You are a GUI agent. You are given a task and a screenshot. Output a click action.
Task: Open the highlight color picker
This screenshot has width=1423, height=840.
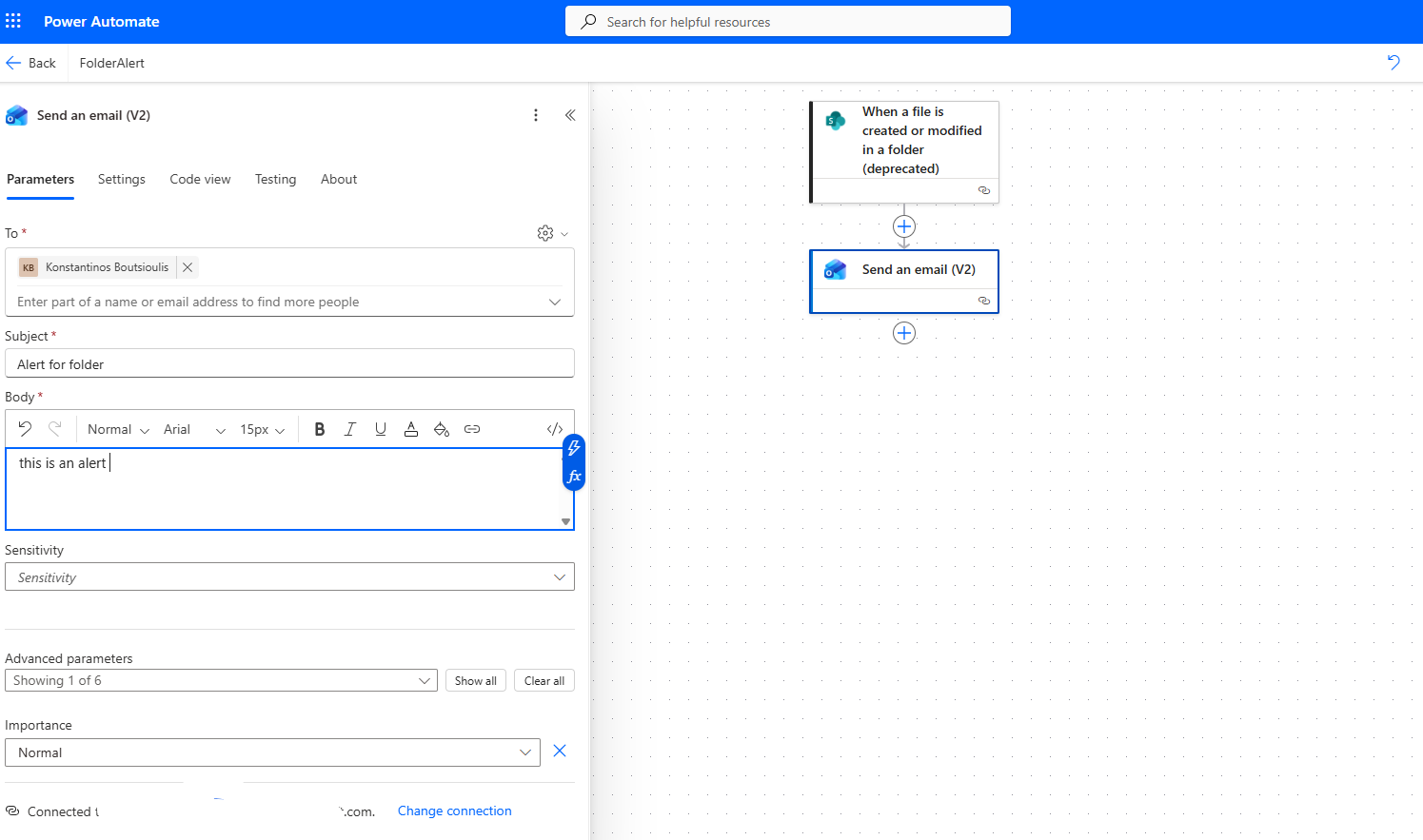pos(442,429)
